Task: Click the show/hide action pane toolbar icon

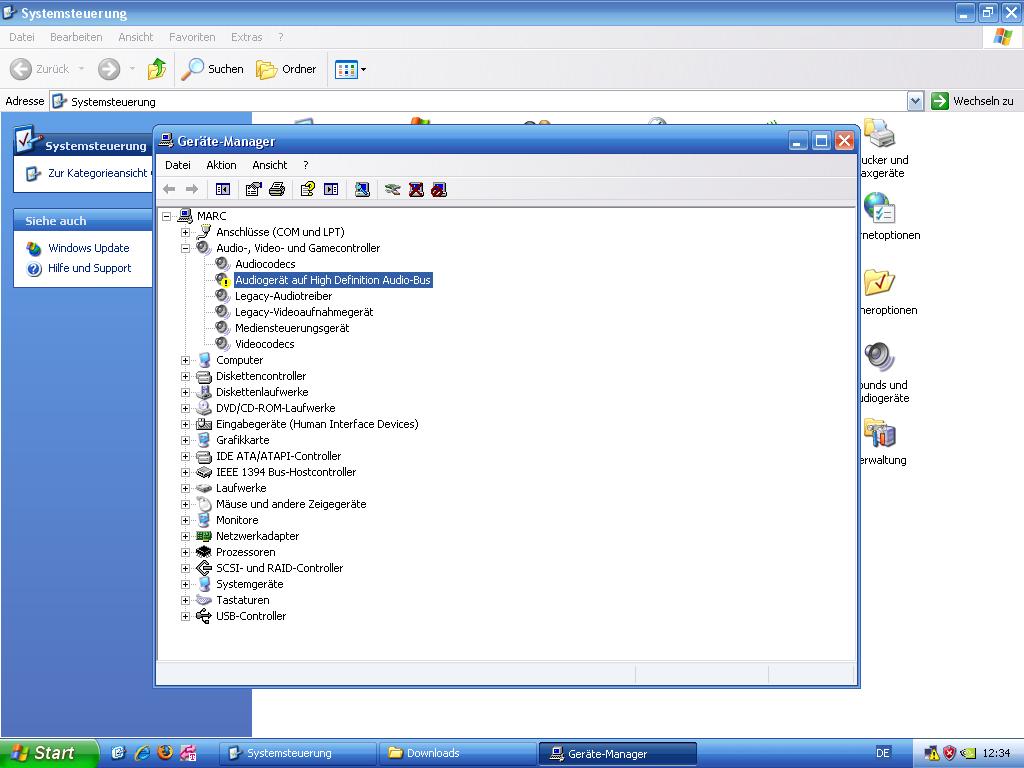Action: coord(331,189)
